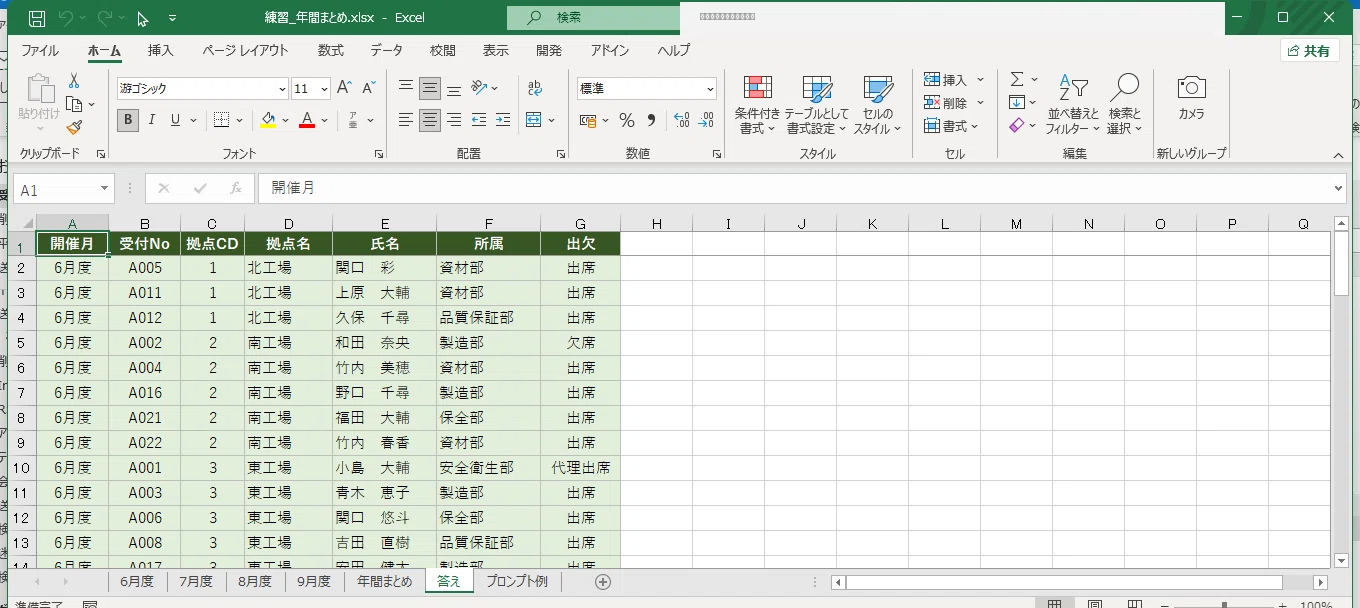Toggle Align Right
The height and width of the screenshot is (608, 1360).
coord(454,120)
